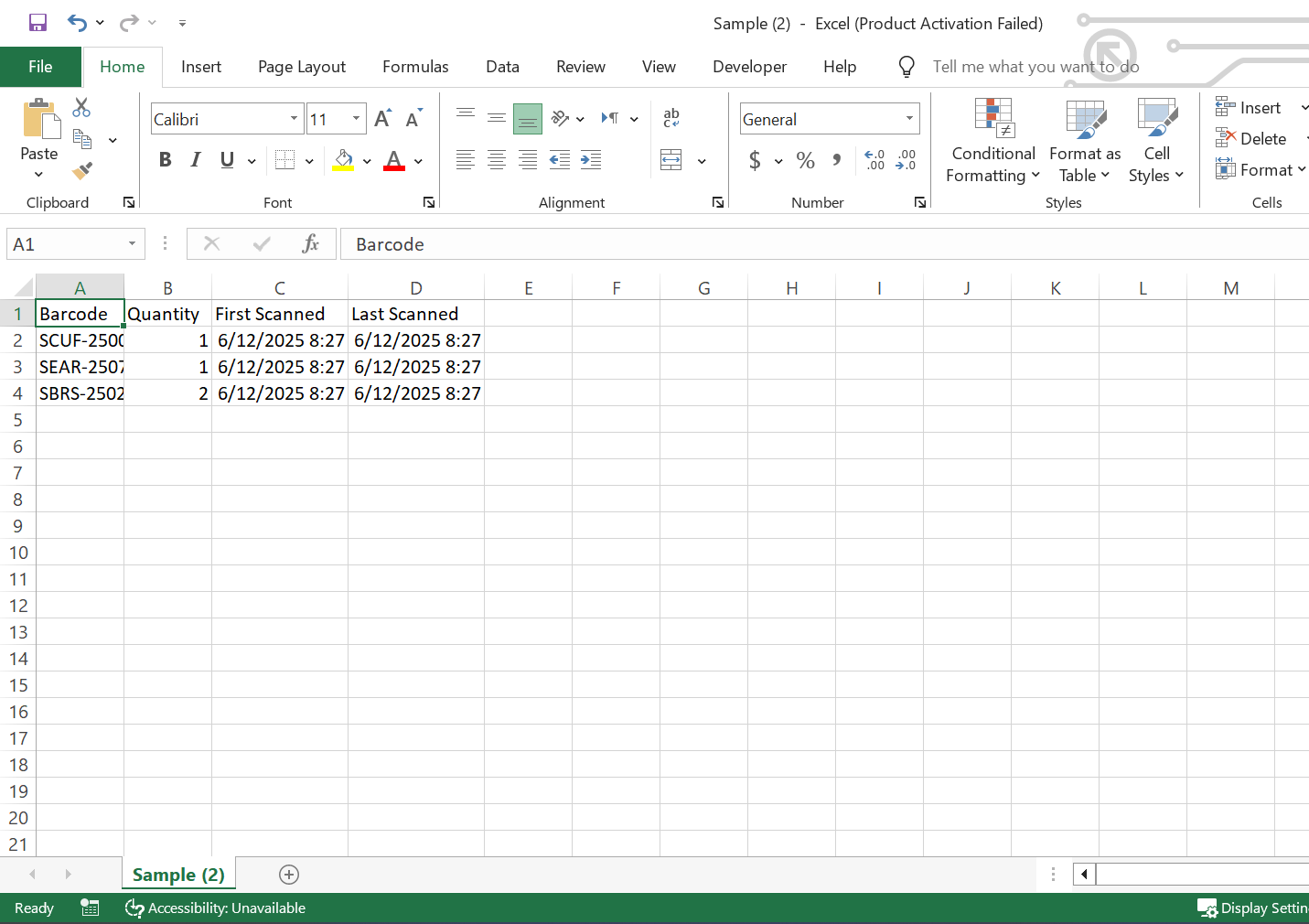1309x924 pixels.
Task: Open the Name Box dropdown arrow
Action: 132,244
